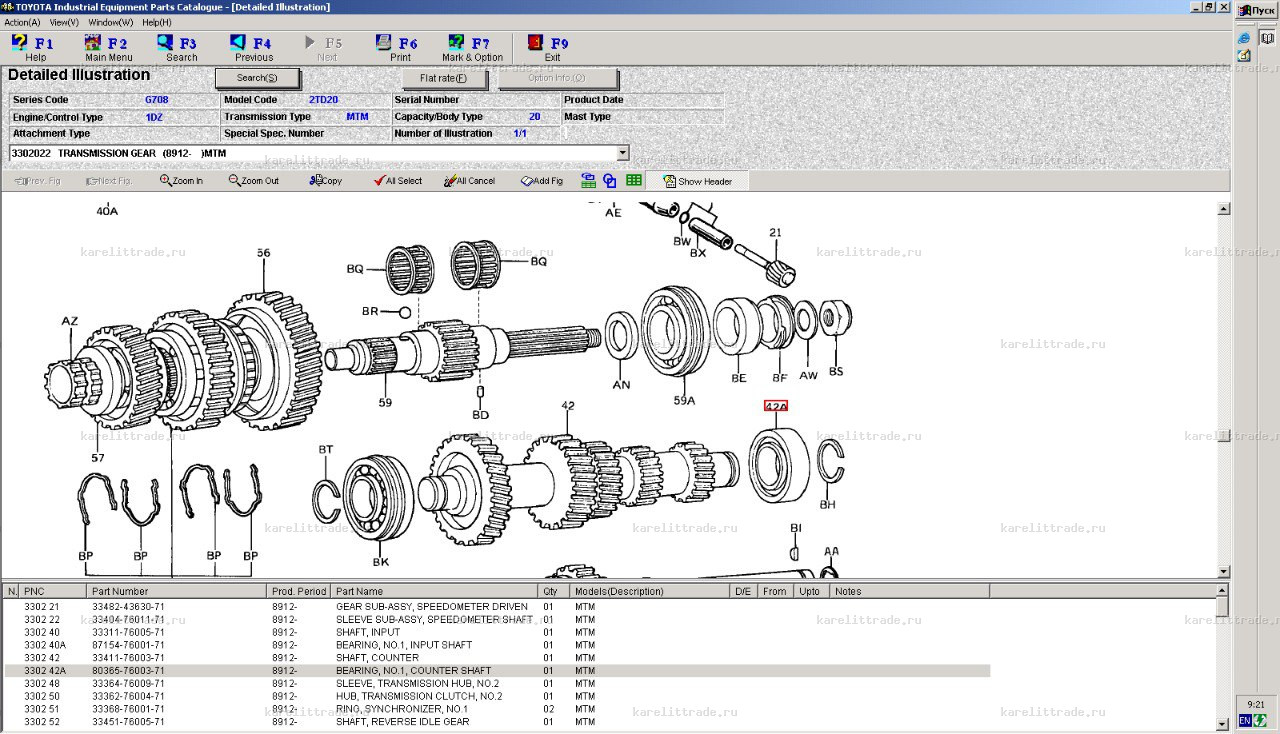
Task: Click the Models(Description) column header
Action: tap(650, 591)
